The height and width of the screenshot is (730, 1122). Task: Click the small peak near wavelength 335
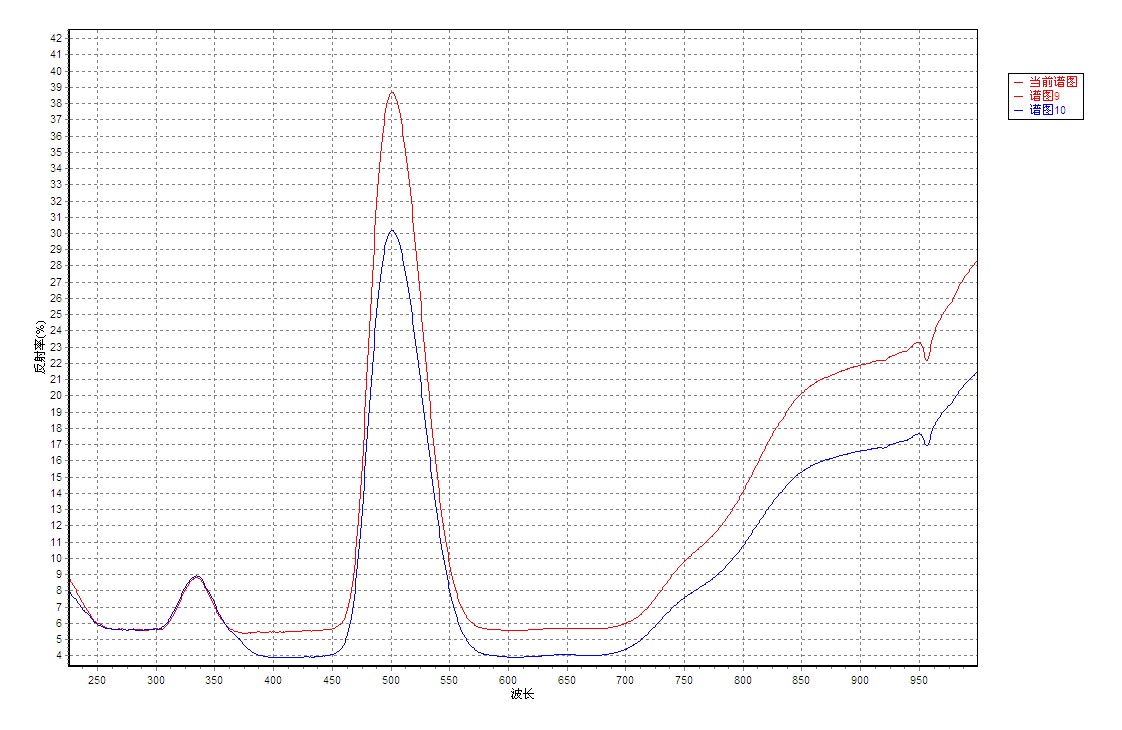[x=198, y=576]
